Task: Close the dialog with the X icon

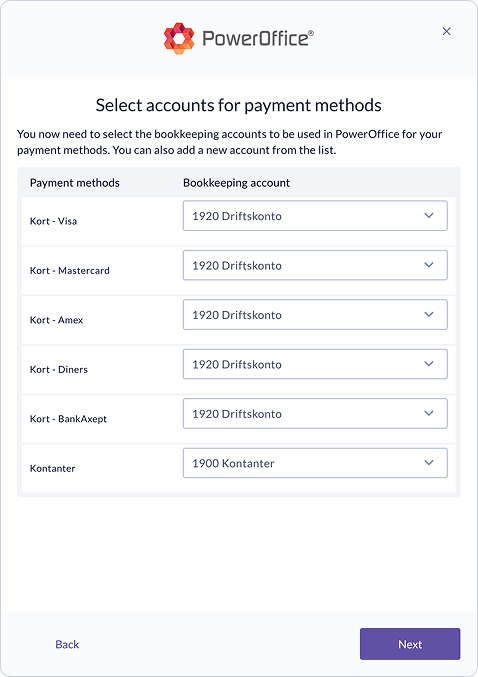Action: [x=446, y=31]
